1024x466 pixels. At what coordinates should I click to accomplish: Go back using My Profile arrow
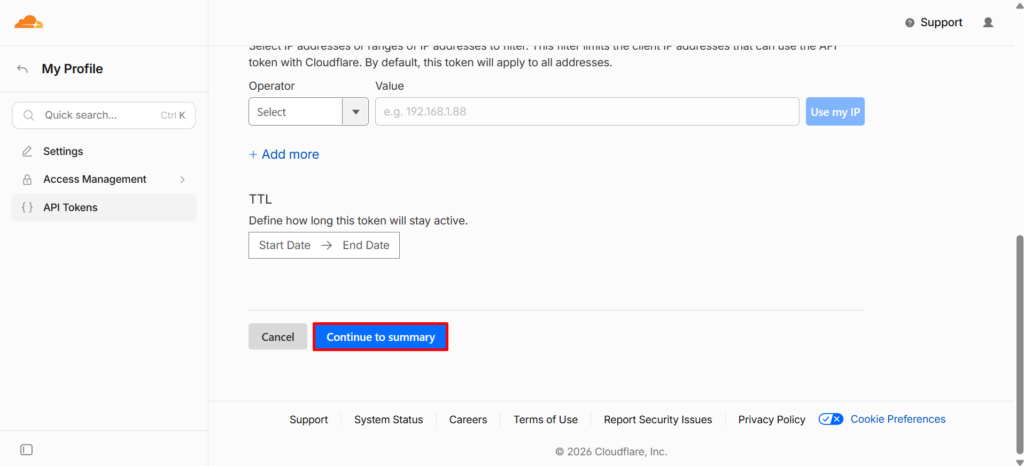(x=23, y=69)
